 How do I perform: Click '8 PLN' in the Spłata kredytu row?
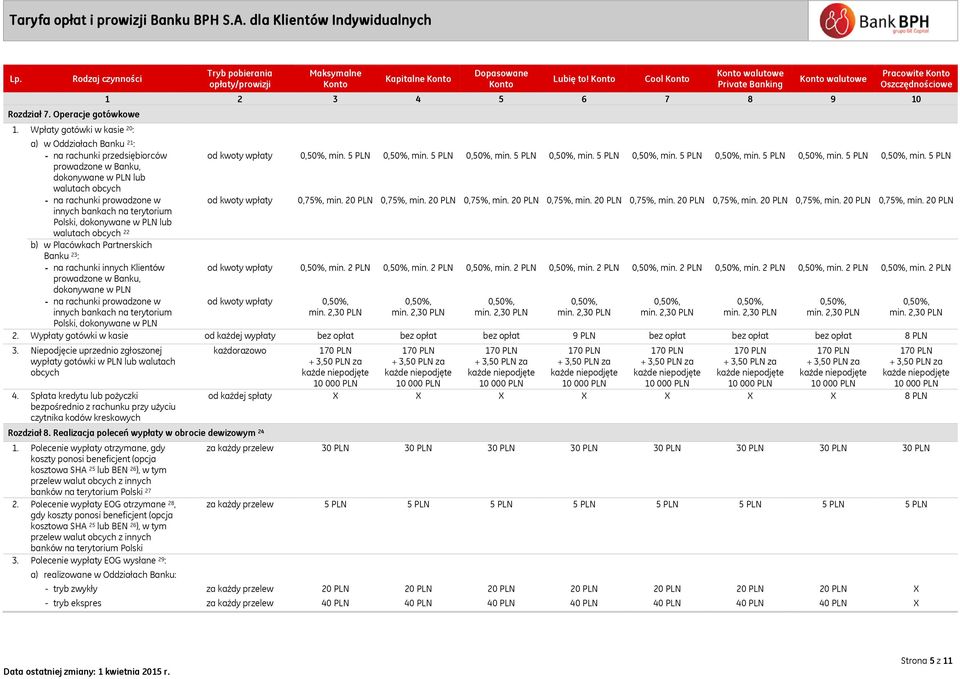coord(916,396)
